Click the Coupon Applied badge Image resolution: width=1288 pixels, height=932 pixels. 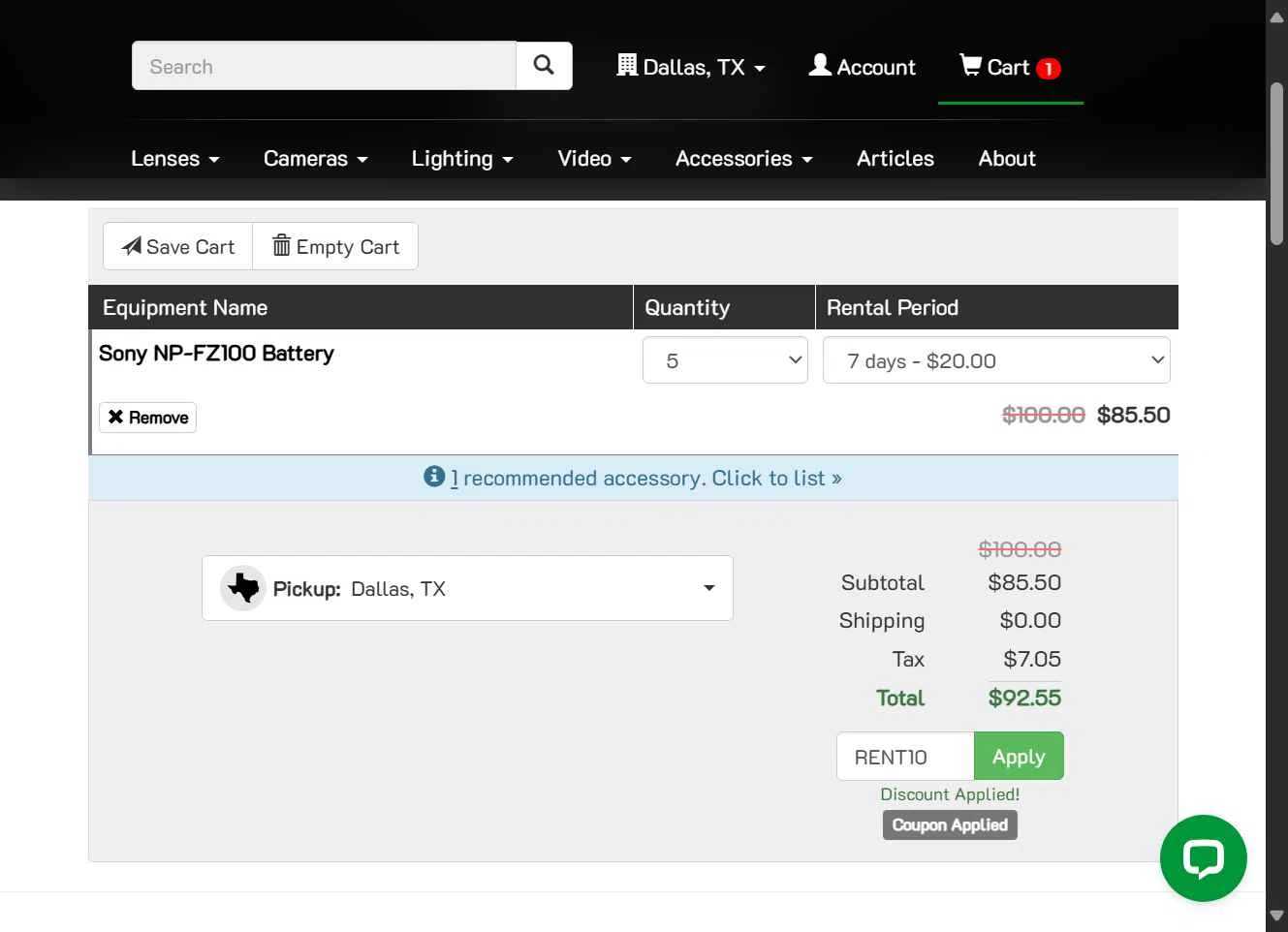coord(950,824)
